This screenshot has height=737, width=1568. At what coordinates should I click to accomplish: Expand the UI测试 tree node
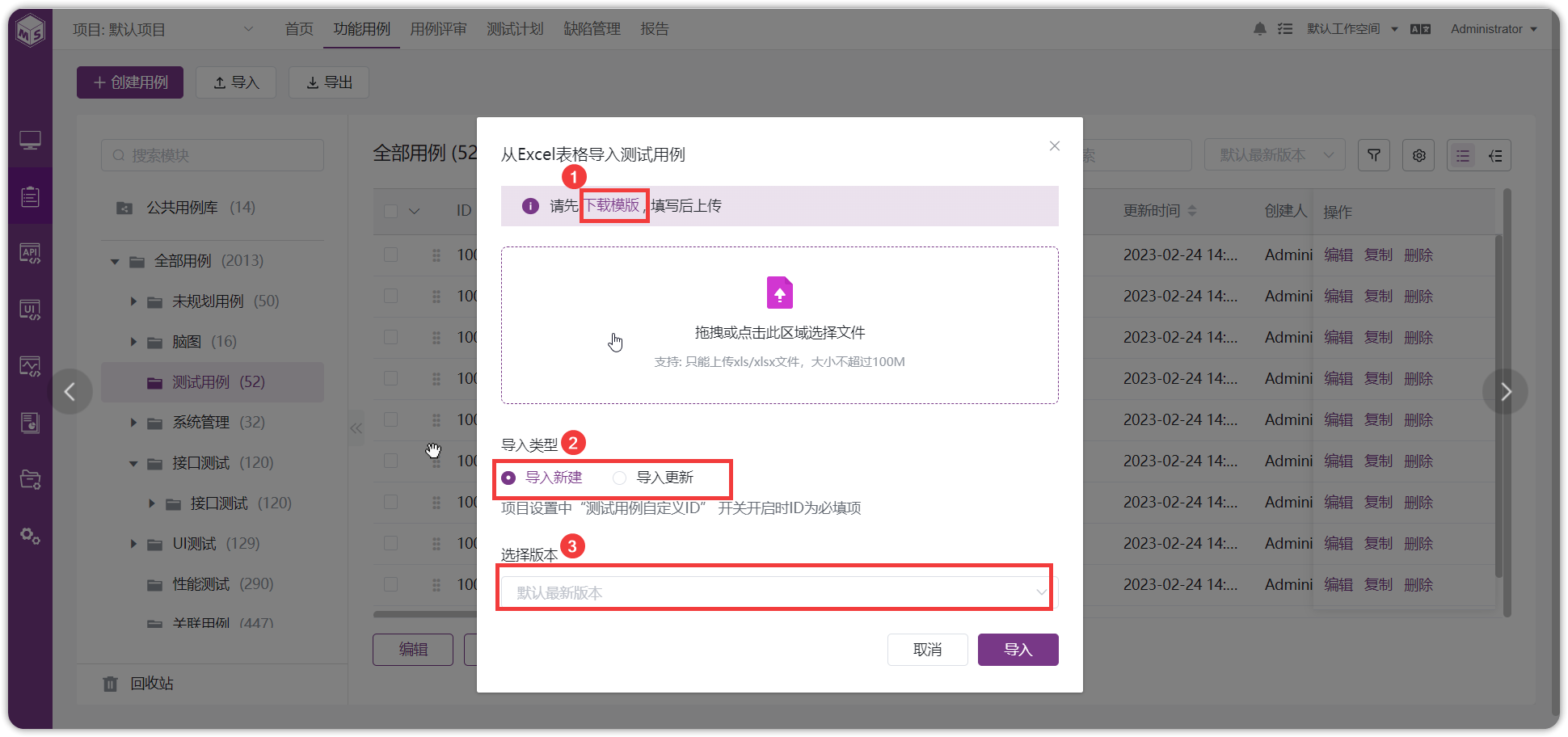(x=134, y=544)
